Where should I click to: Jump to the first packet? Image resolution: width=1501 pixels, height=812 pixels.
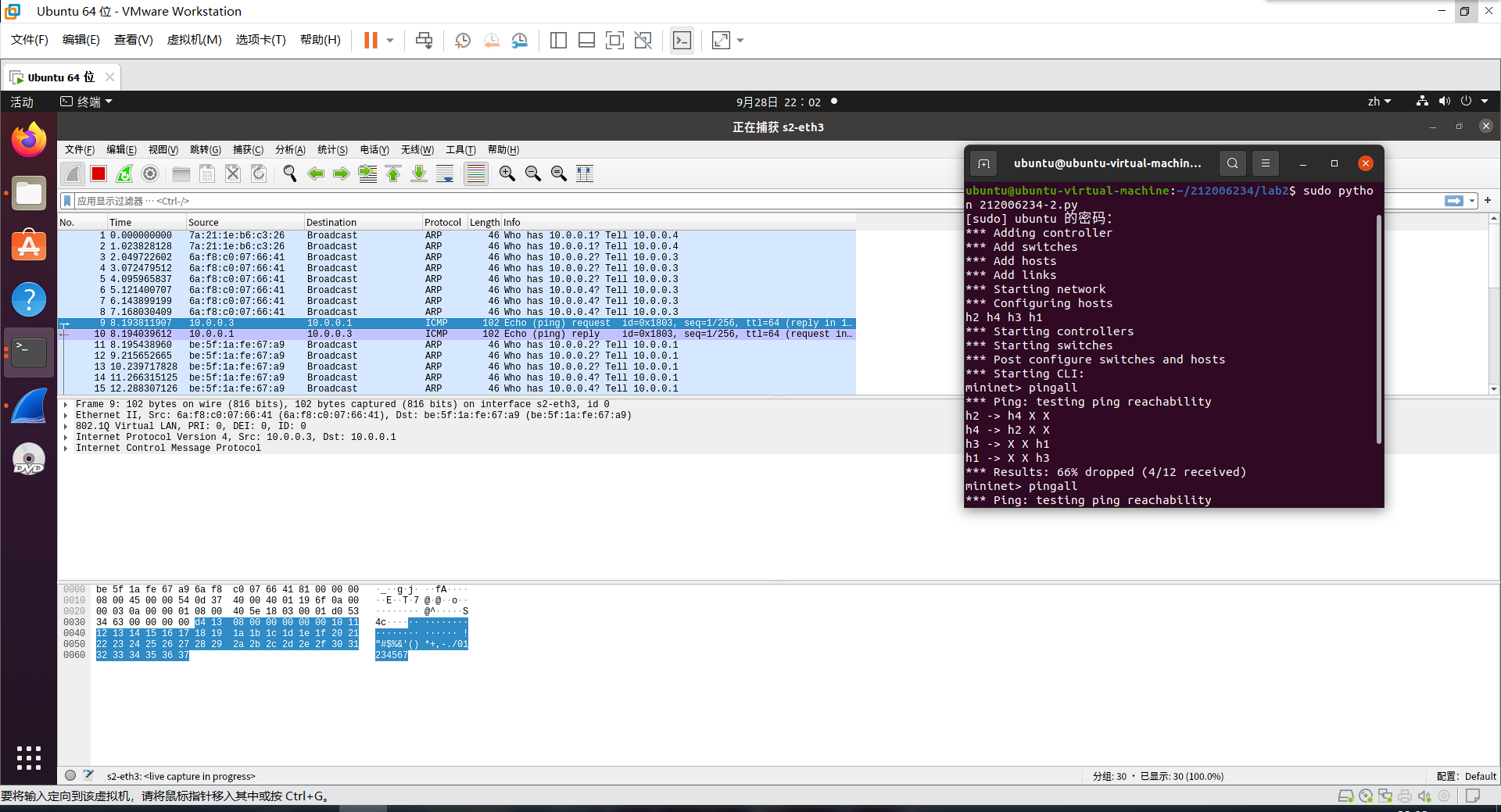coord(393,173)
